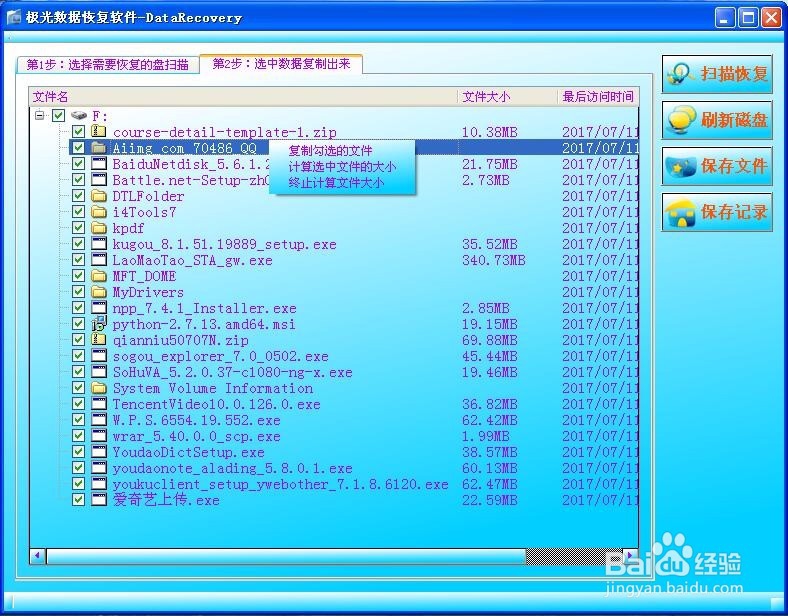Click the 最后访问时间 column header
The image size is (788, 616).
[x=598, y=96]
